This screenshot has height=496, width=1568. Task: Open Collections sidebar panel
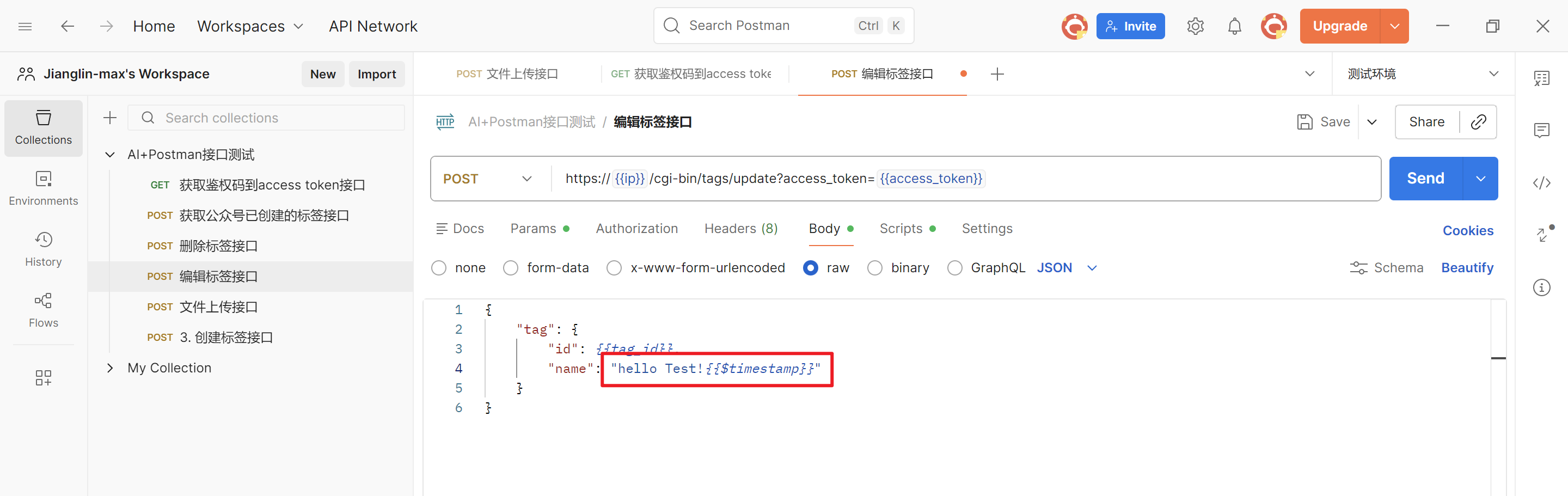(43, 128)
